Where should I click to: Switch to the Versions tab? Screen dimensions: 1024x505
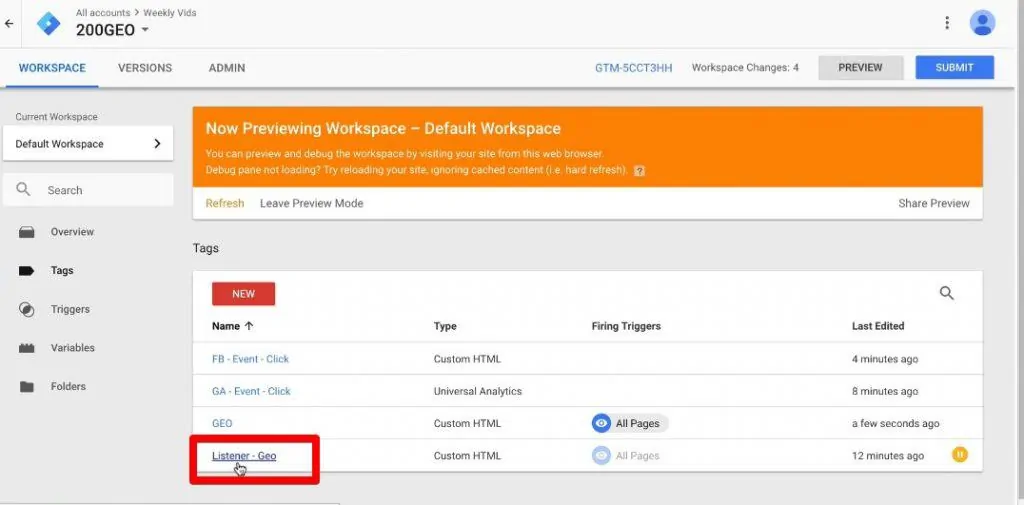tap(145, 67)
